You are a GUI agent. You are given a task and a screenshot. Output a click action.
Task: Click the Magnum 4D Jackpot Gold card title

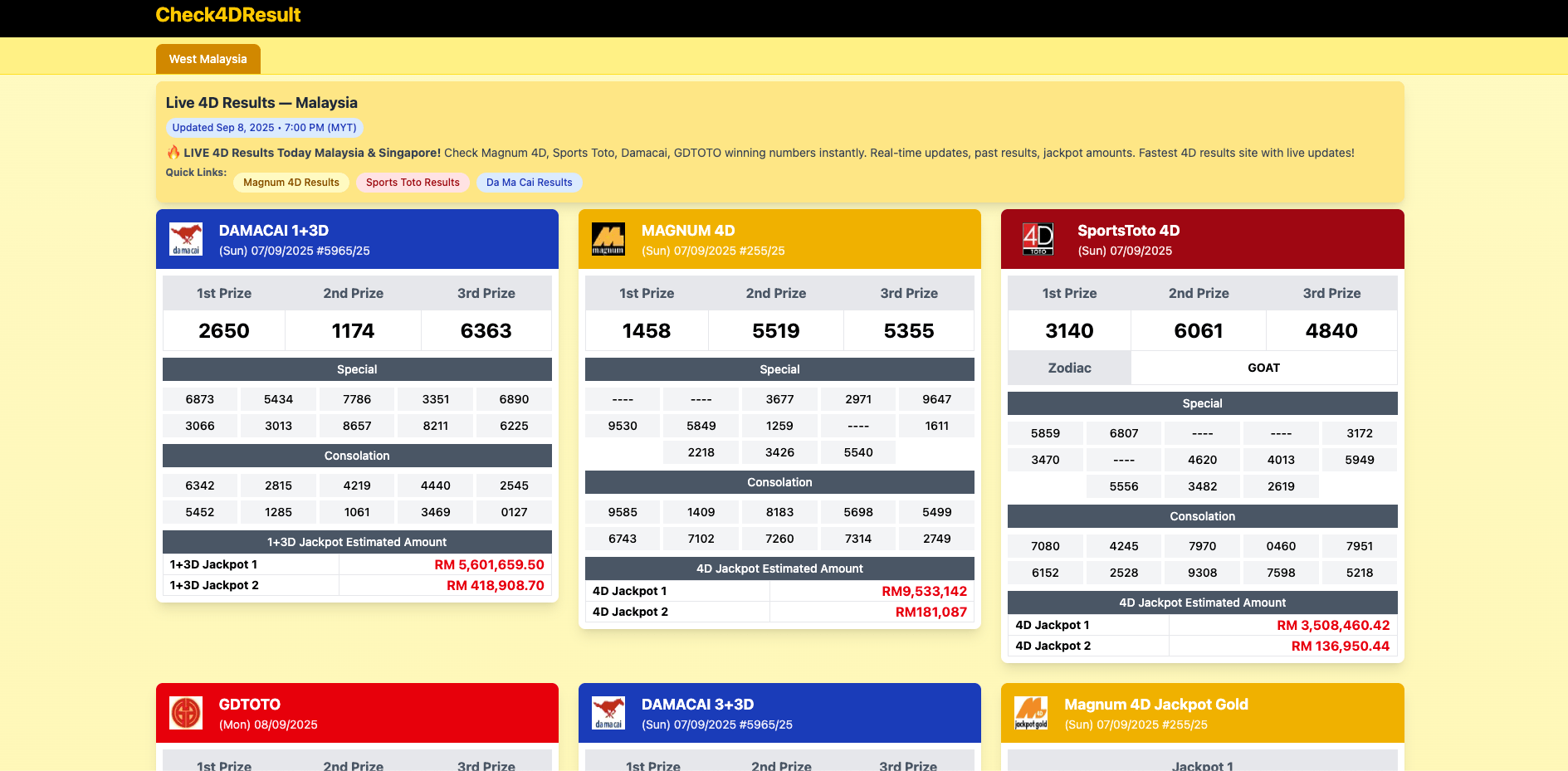pyautogui.click(x=1156, y=705)
